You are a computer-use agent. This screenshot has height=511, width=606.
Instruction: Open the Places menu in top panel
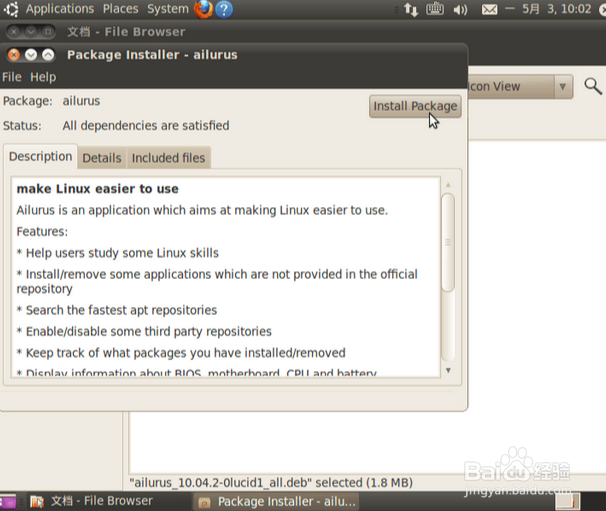120,9
